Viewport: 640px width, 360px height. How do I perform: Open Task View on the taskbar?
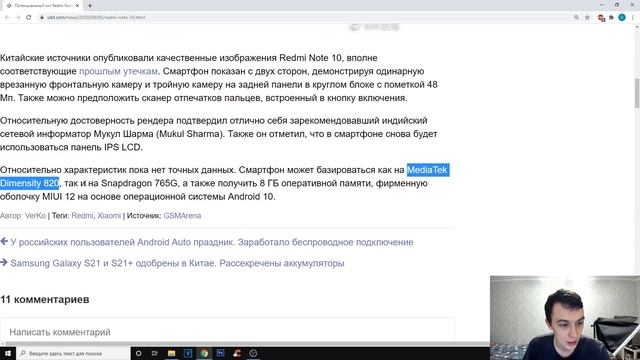[x=155, y=353]
